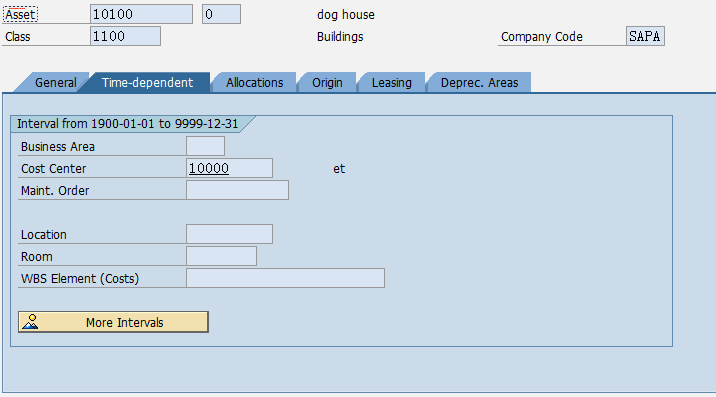Click the Interval from 1900-01-01 header
716x397 pixels.
point(127,124)
